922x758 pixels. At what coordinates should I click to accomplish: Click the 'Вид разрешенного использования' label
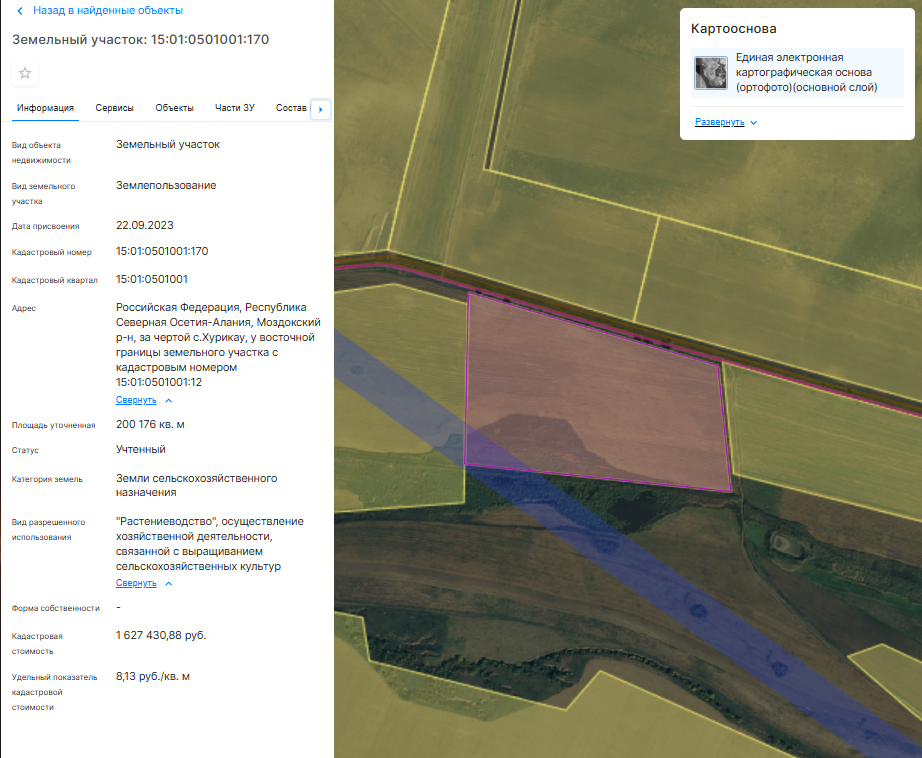(x=48, y=529)
